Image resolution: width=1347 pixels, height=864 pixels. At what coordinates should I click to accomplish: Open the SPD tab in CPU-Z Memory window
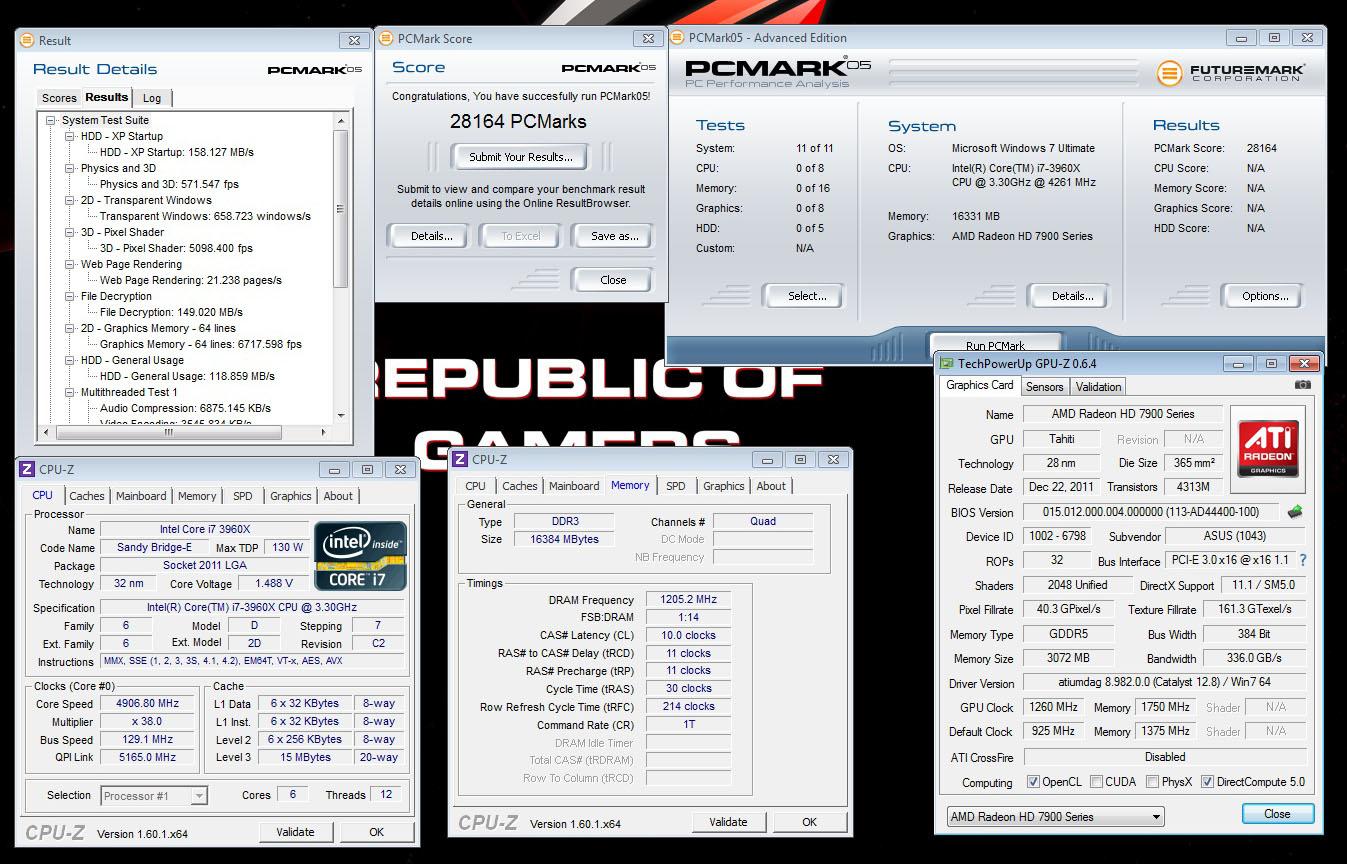click(676, 486)
